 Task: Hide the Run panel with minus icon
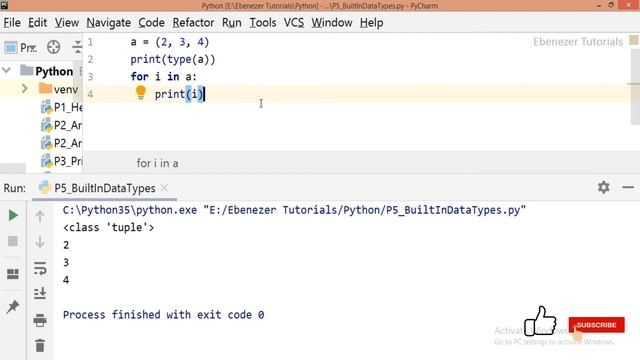coord(628,188)
